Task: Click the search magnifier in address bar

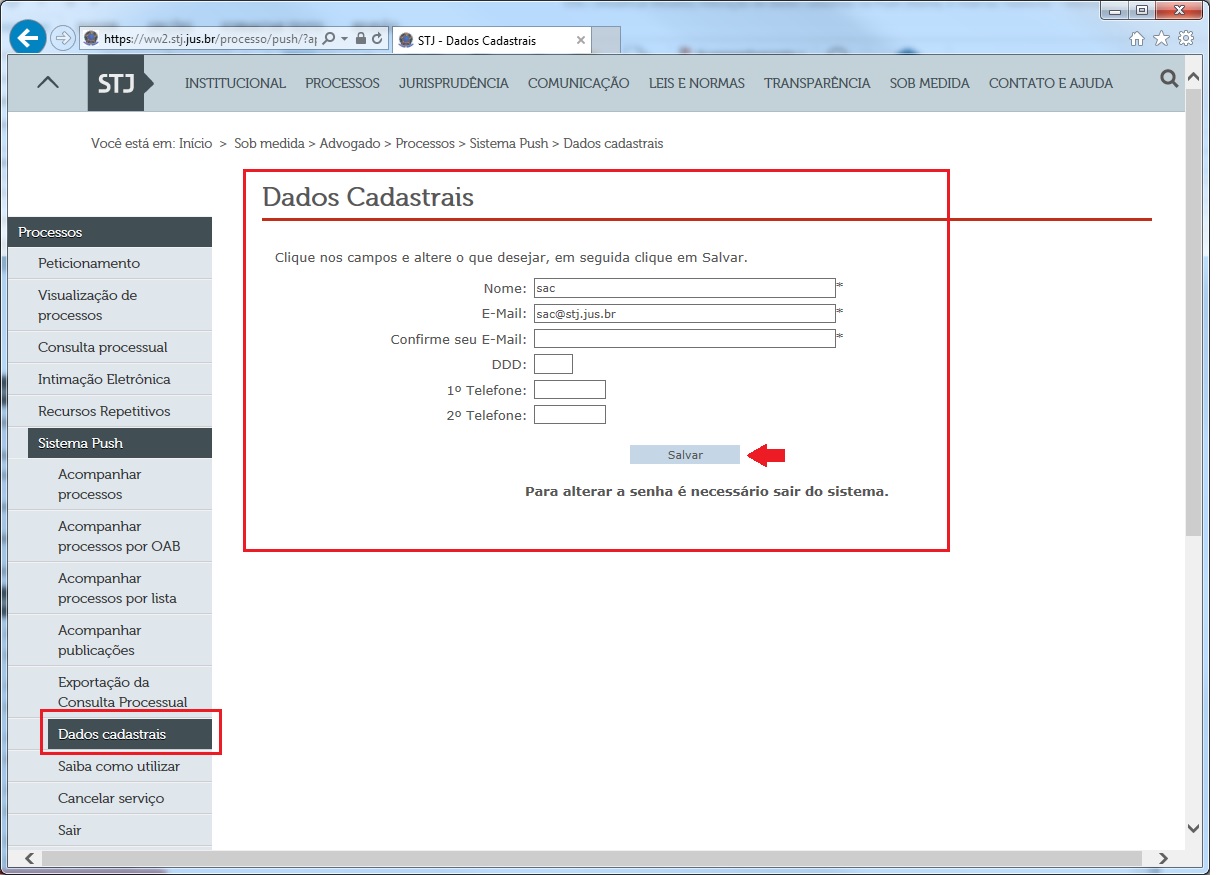Action: pos(329,39)
